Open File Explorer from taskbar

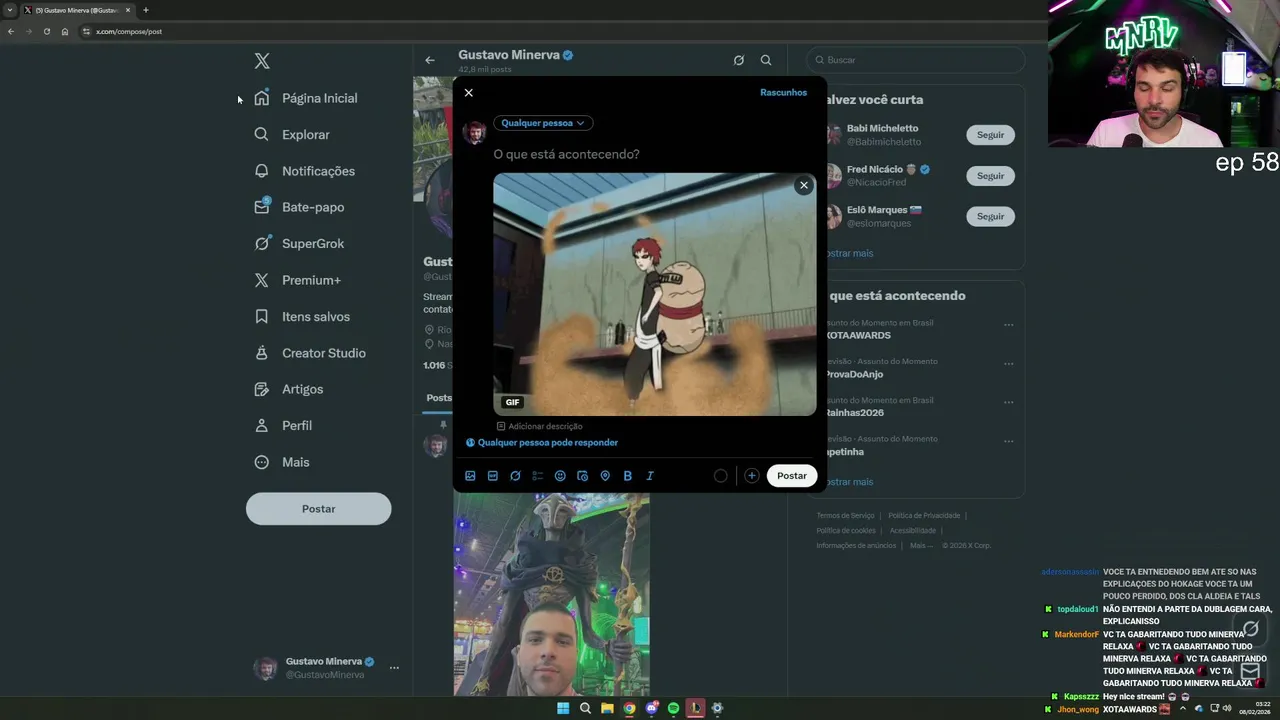pyautogui.click(x=607, y=708)
